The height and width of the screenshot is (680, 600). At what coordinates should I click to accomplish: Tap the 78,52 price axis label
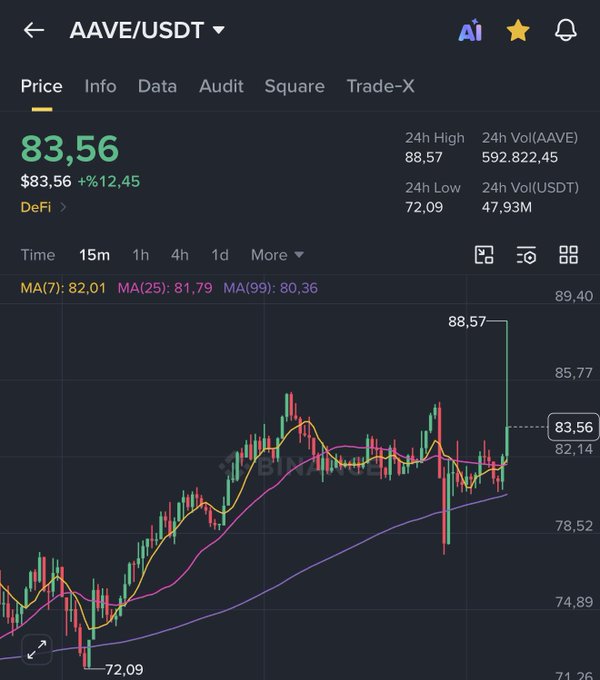click(x=574, y=526)
